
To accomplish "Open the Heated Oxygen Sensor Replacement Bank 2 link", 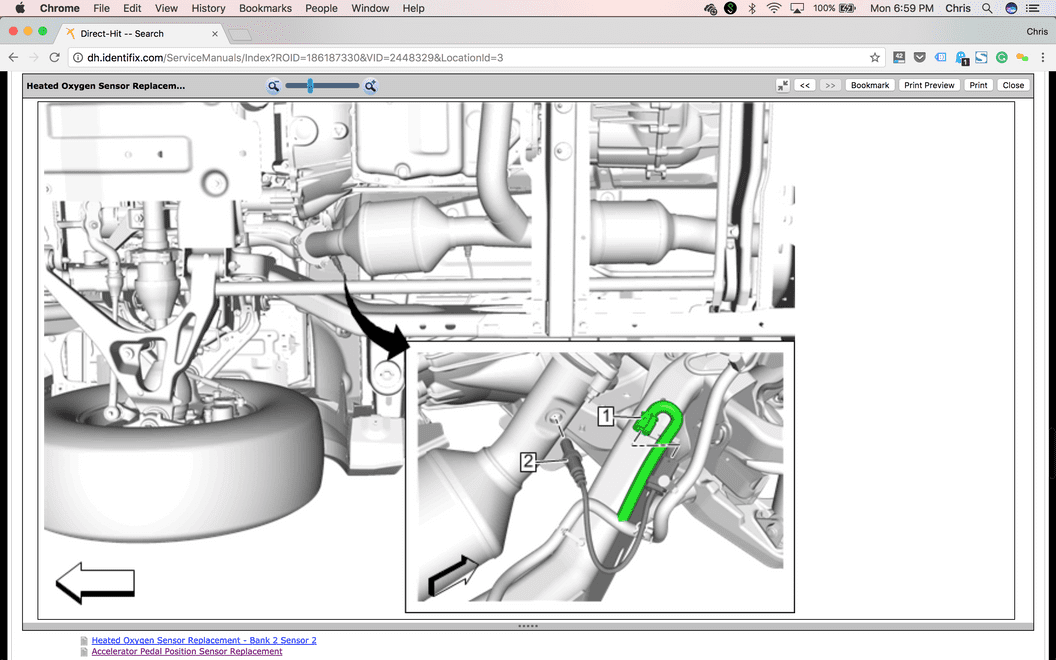I will pyautogui.click(x=204, y=640).
